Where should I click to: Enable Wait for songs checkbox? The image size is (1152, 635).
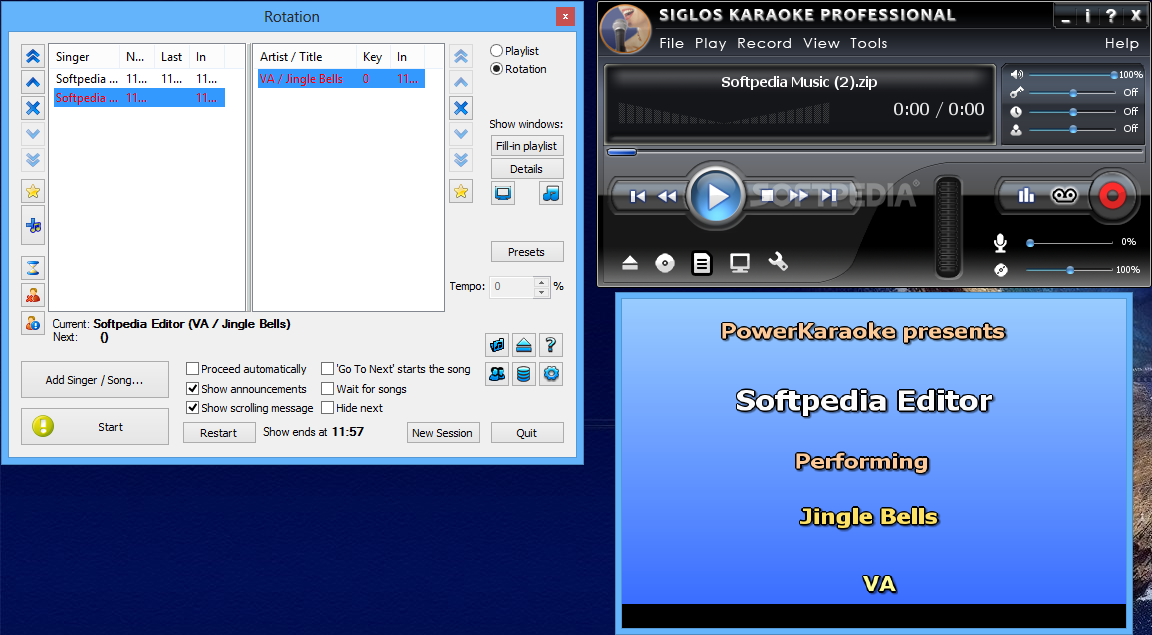(x=328, y=389)
